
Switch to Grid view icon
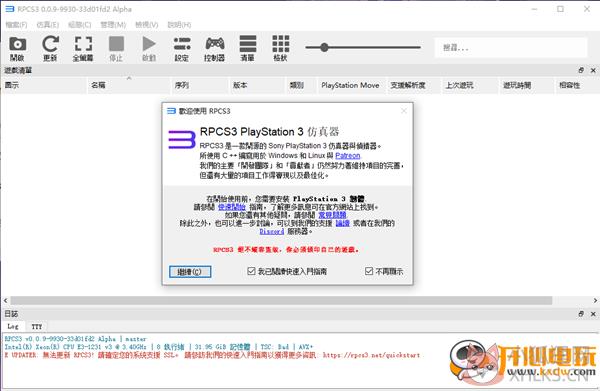coord(280,48)
